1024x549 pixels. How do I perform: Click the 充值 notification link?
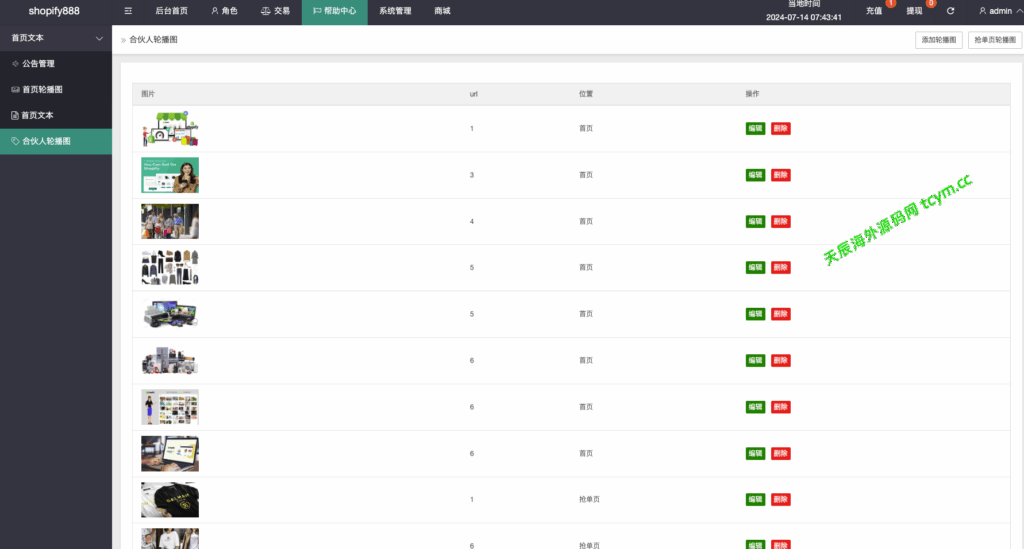click(x=874, y=11)
